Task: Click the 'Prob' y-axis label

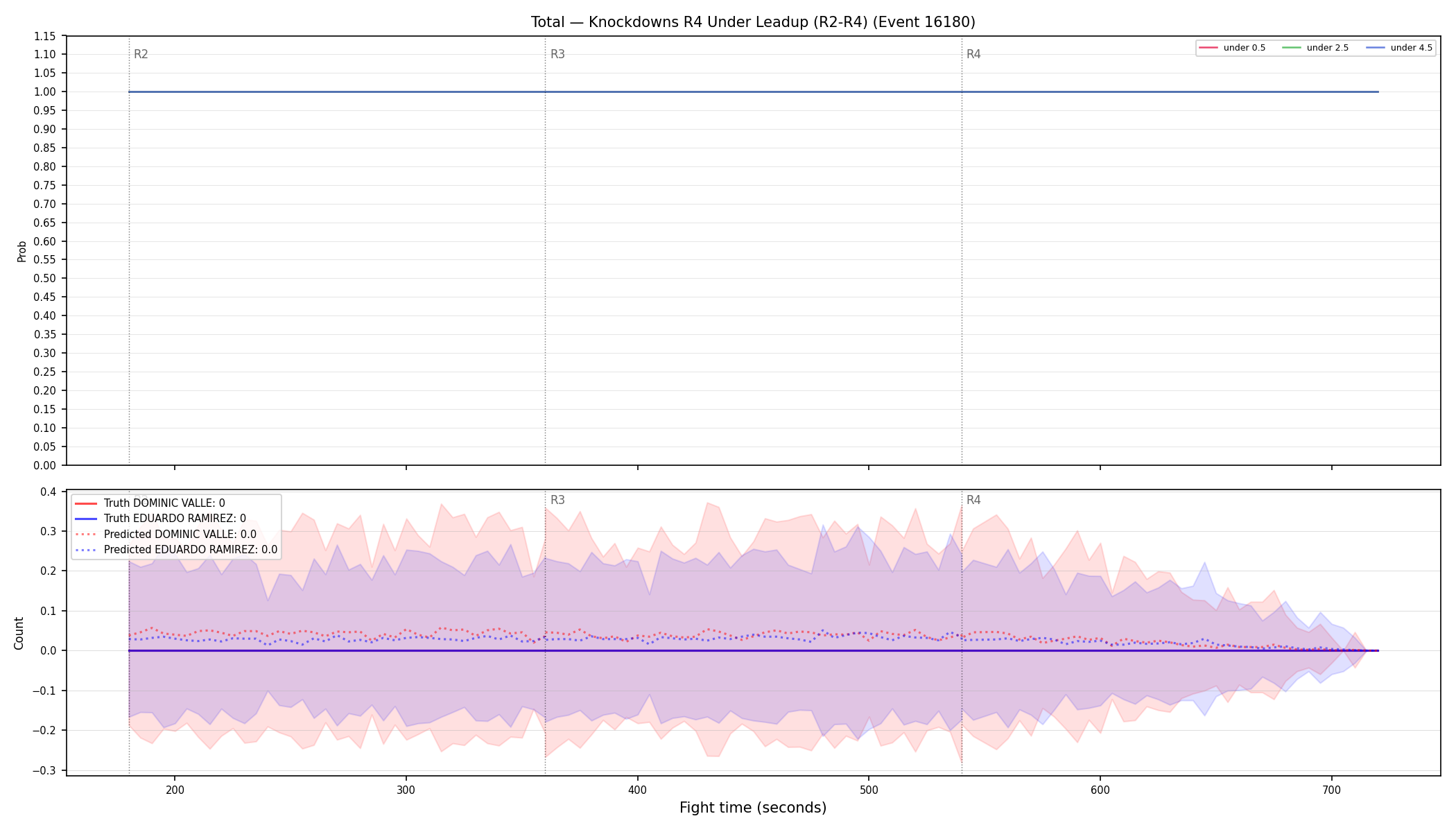Action: point(21,251)
